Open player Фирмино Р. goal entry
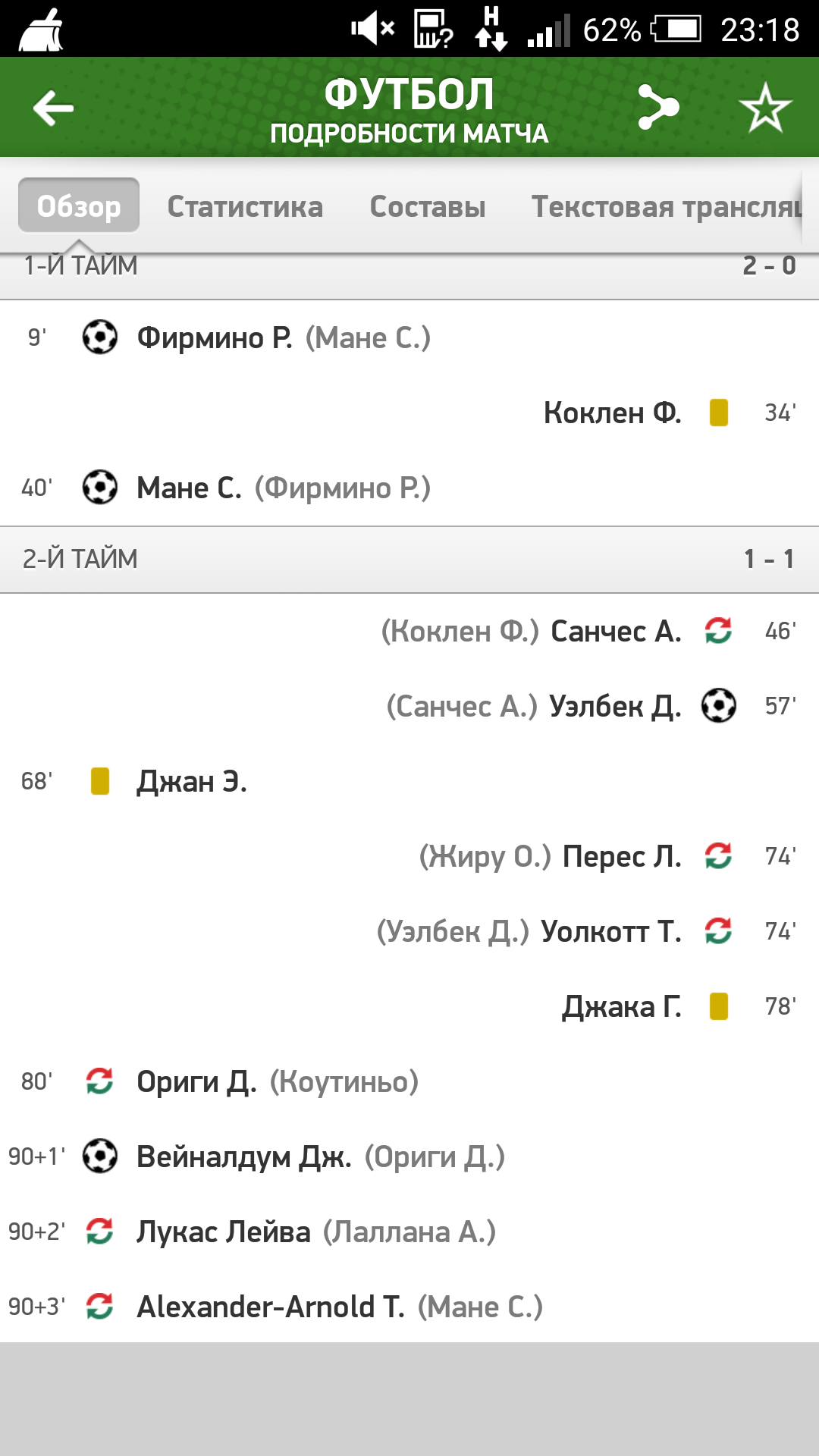819x1456 pixels. [215, 337]
